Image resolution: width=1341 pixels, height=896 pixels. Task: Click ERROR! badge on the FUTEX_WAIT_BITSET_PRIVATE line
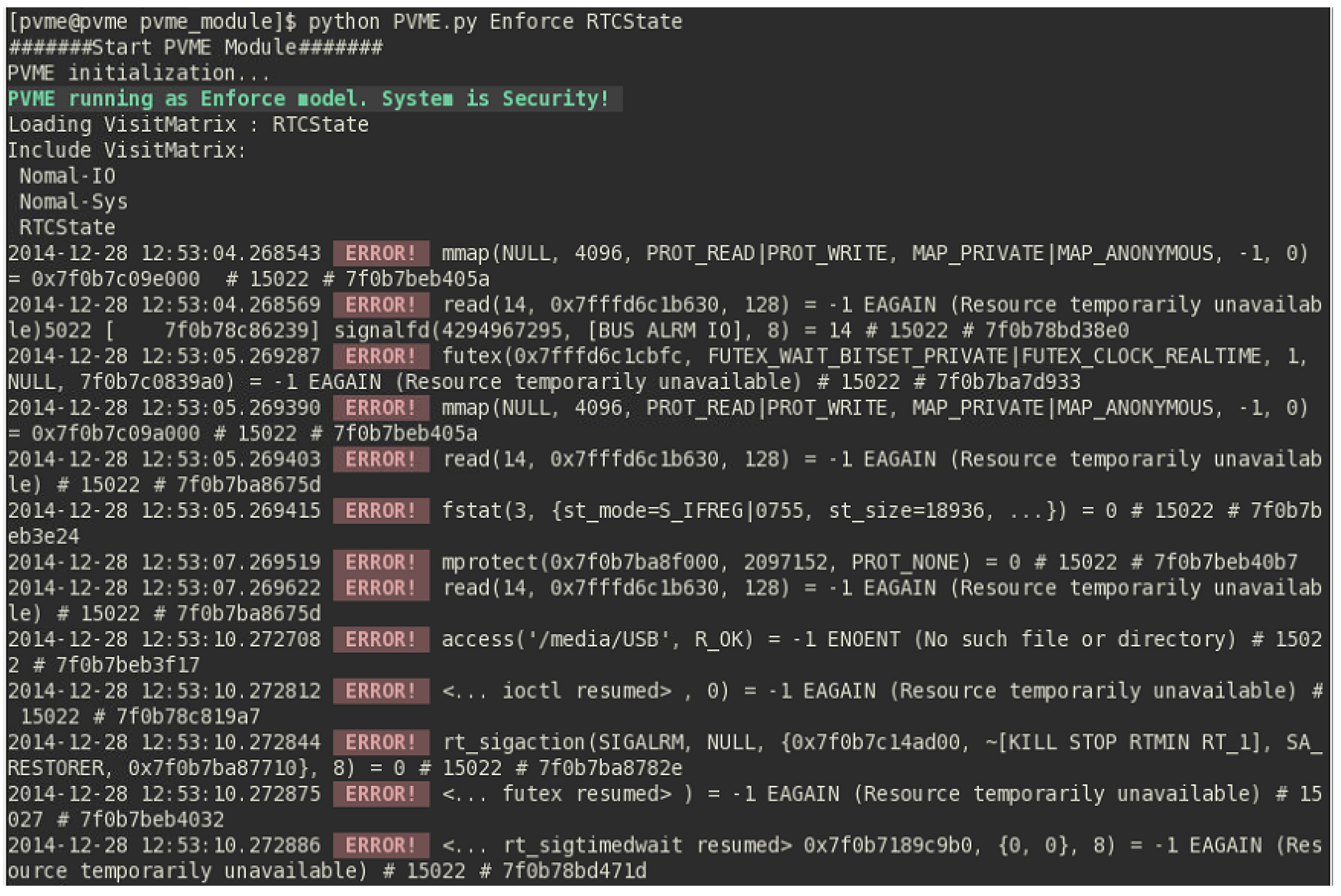[381, 357]
